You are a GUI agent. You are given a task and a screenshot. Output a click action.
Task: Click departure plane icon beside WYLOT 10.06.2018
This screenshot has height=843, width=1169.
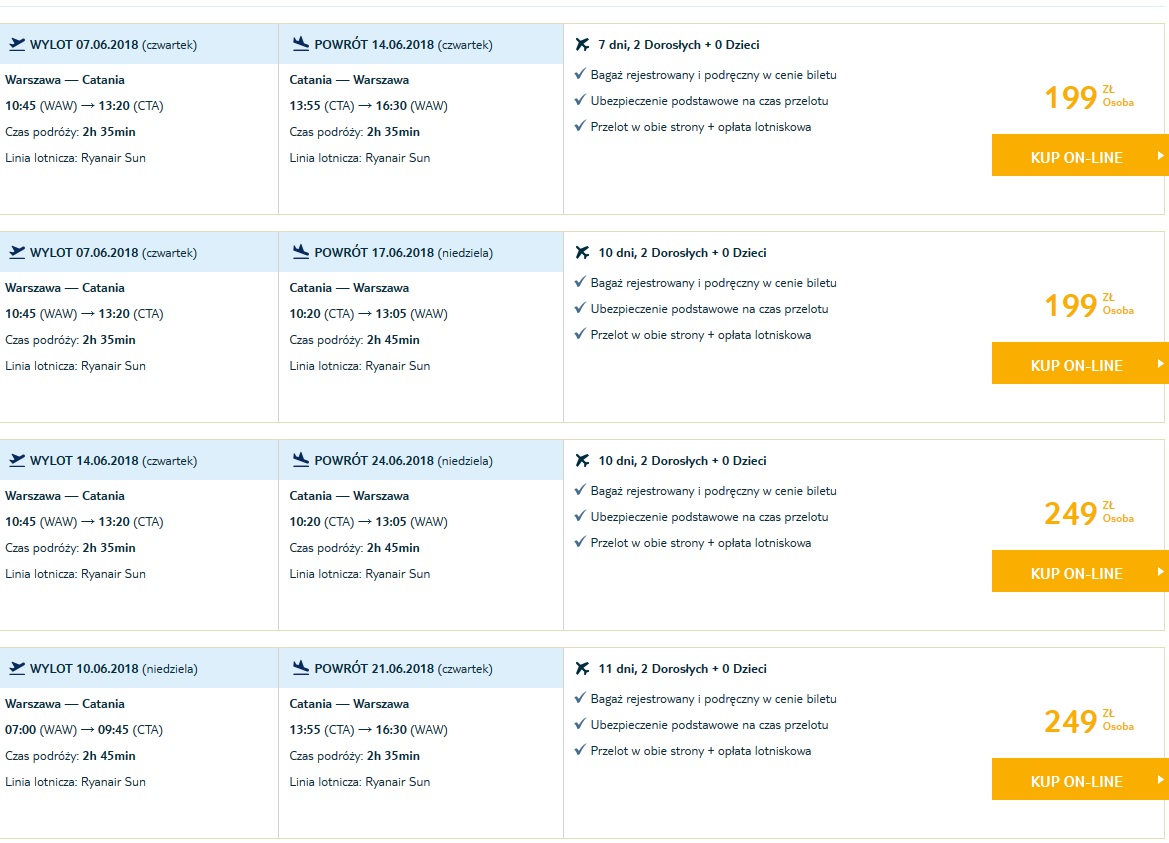[16, 668]
